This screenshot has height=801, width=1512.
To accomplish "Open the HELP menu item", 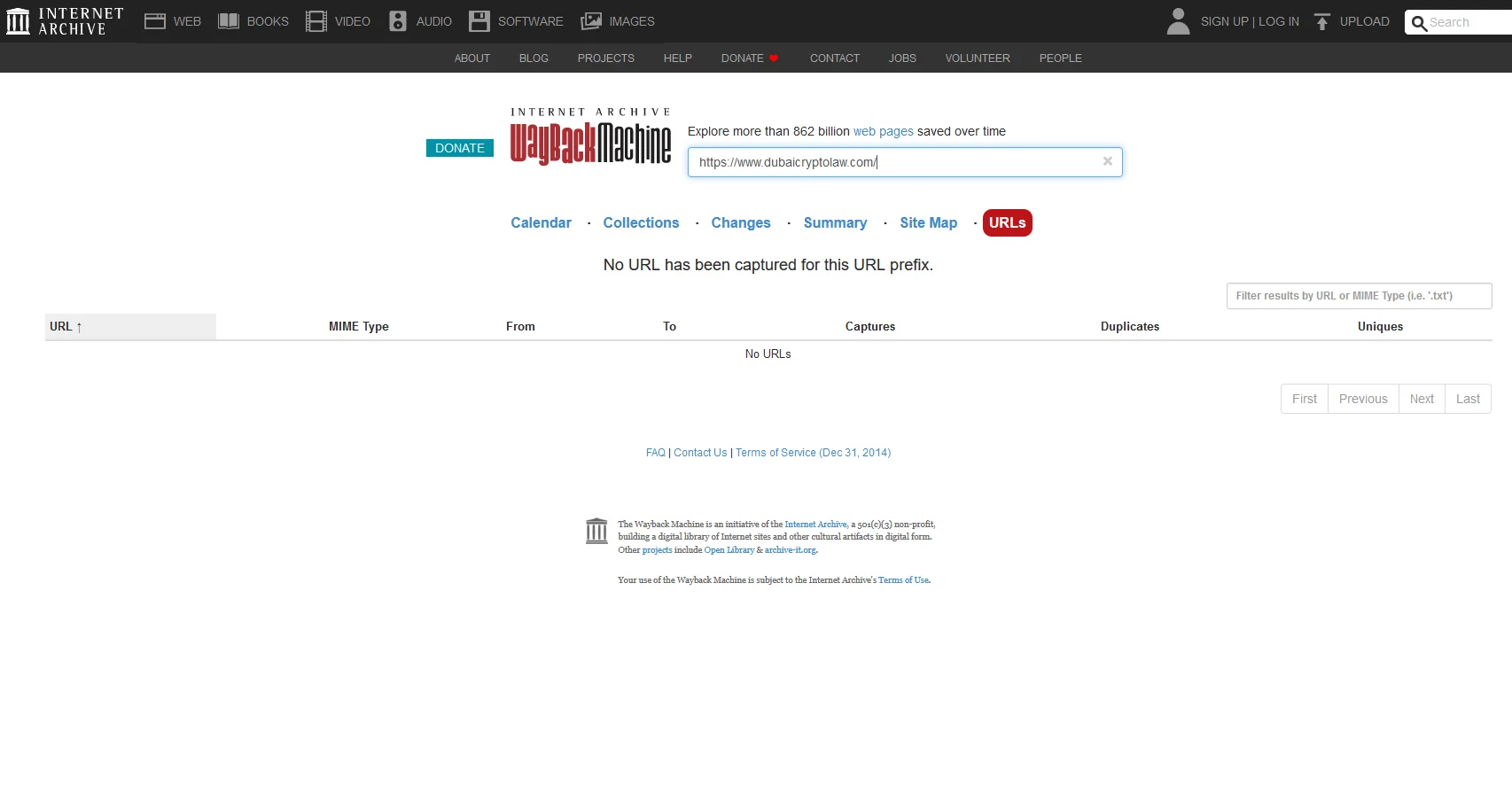I will click(678, 58).
